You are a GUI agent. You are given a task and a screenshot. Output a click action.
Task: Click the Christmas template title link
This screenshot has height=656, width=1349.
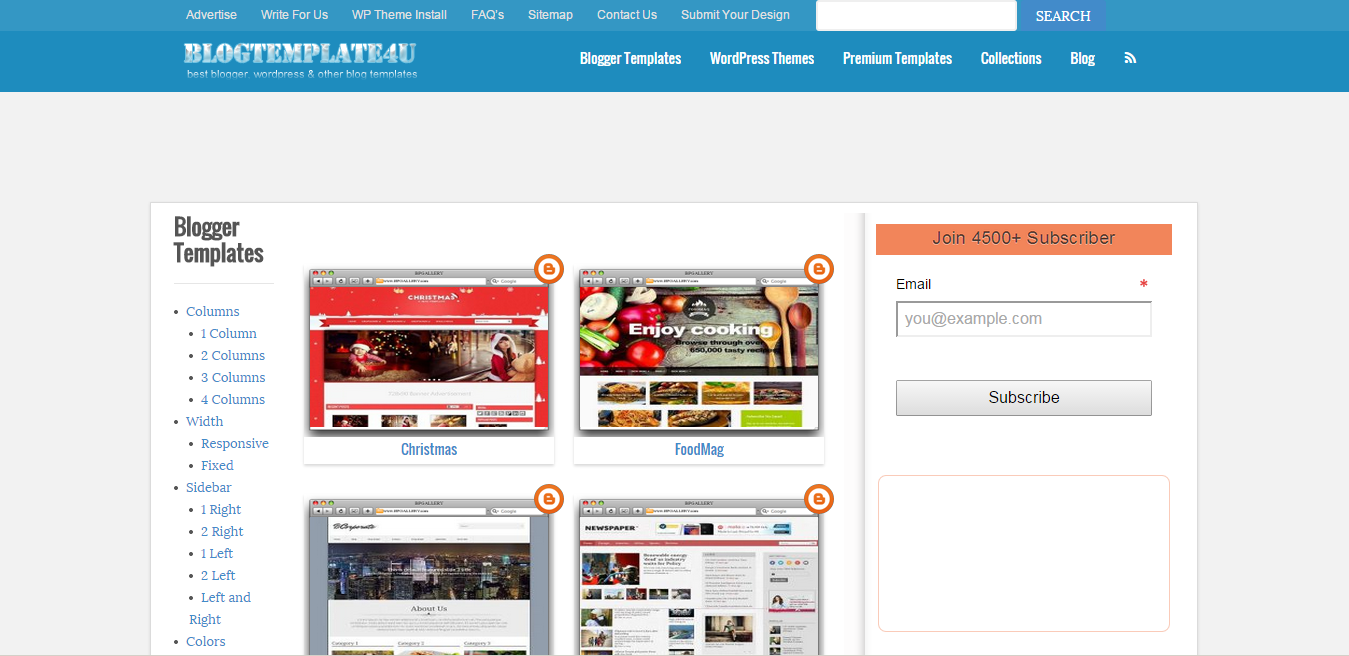[429, 449]
